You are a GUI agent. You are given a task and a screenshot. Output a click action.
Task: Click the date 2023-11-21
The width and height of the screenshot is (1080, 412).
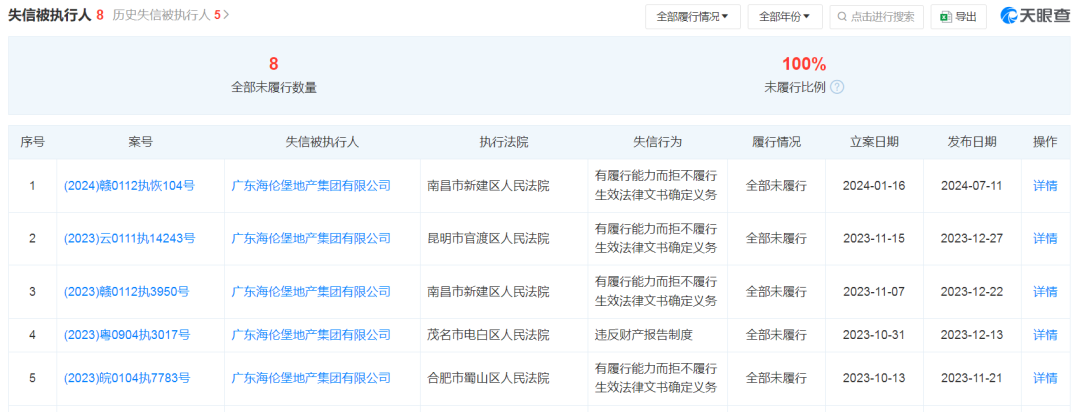pyautogui.click(x=971, y=378)
